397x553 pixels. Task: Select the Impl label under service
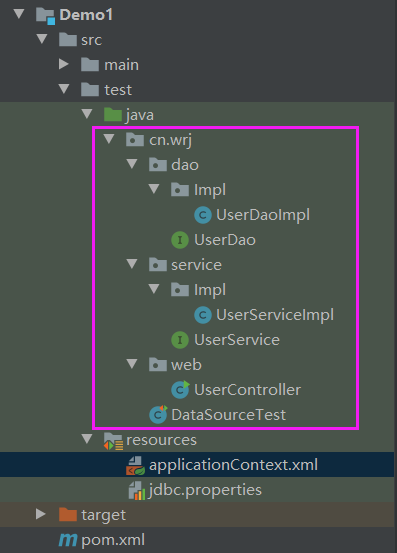pyautogui.click(x=210, y=290)
